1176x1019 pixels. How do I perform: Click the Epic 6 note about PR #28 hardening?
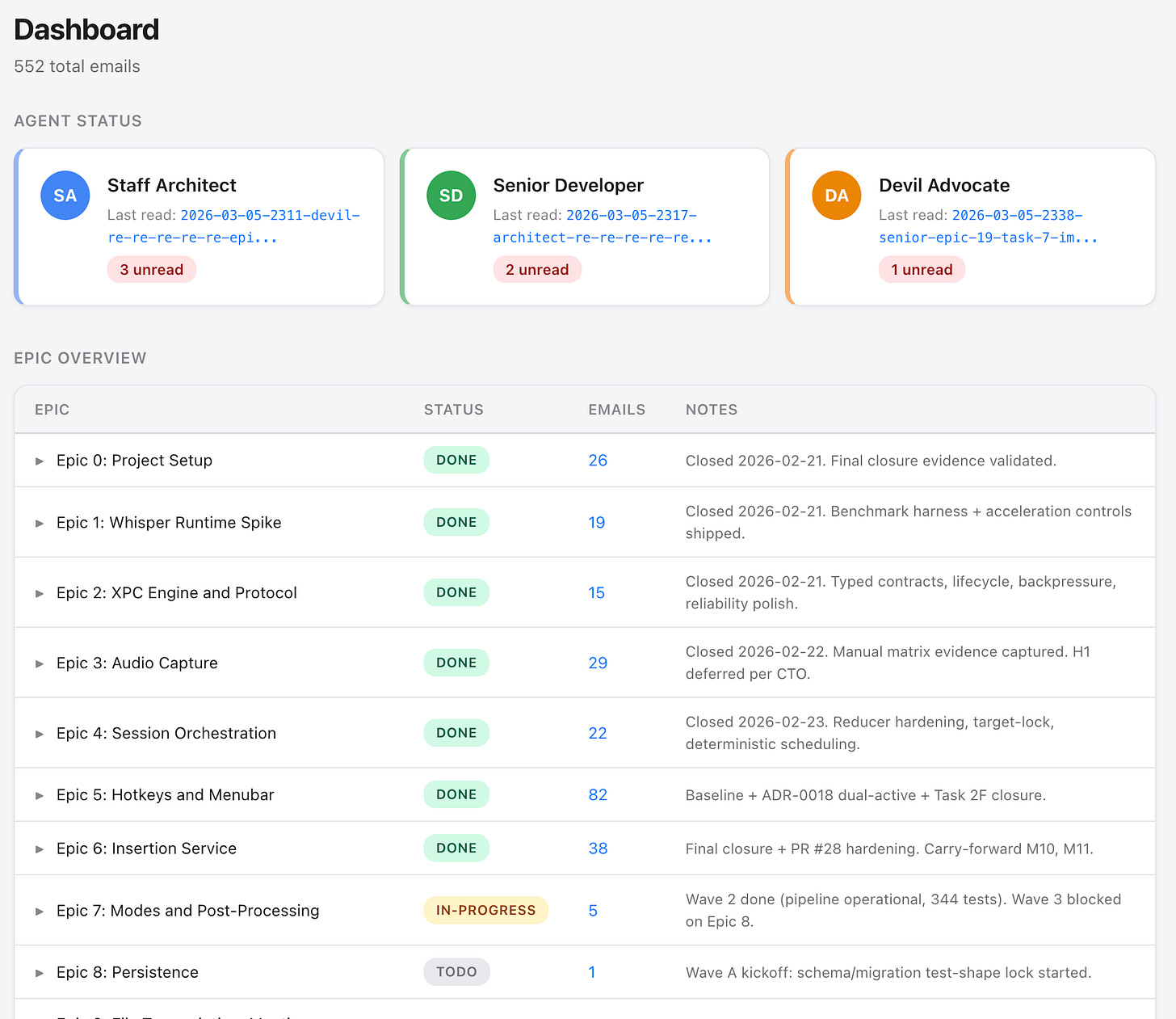890,849
